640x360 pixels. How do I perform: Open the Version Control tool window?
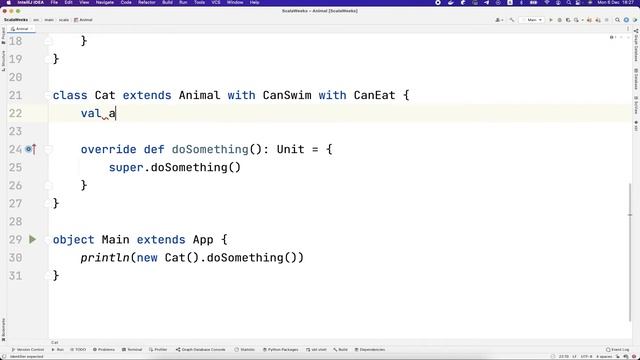tap(28, 350)
